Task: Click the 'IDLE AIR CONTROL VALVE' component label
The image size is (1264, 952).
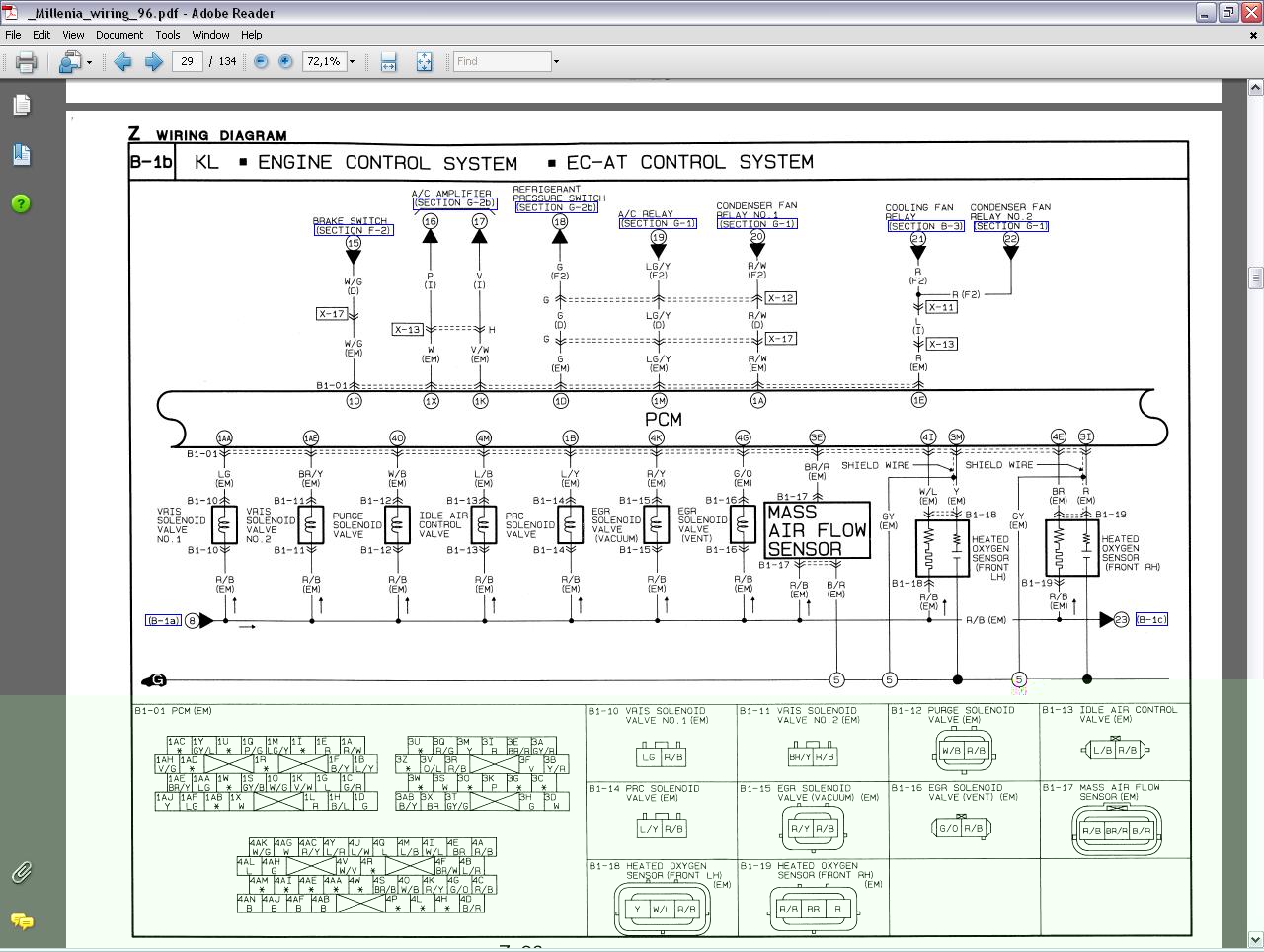Action: pyautogui.click(x=443, y=524)
